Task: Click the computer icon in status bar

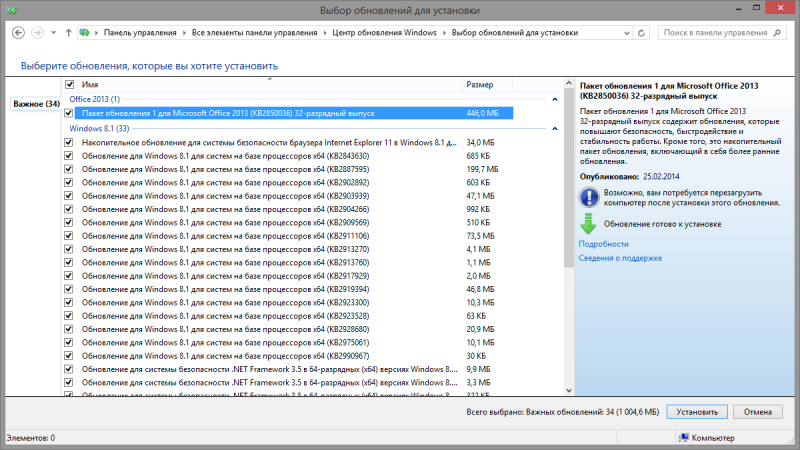Action: (684, 438)
